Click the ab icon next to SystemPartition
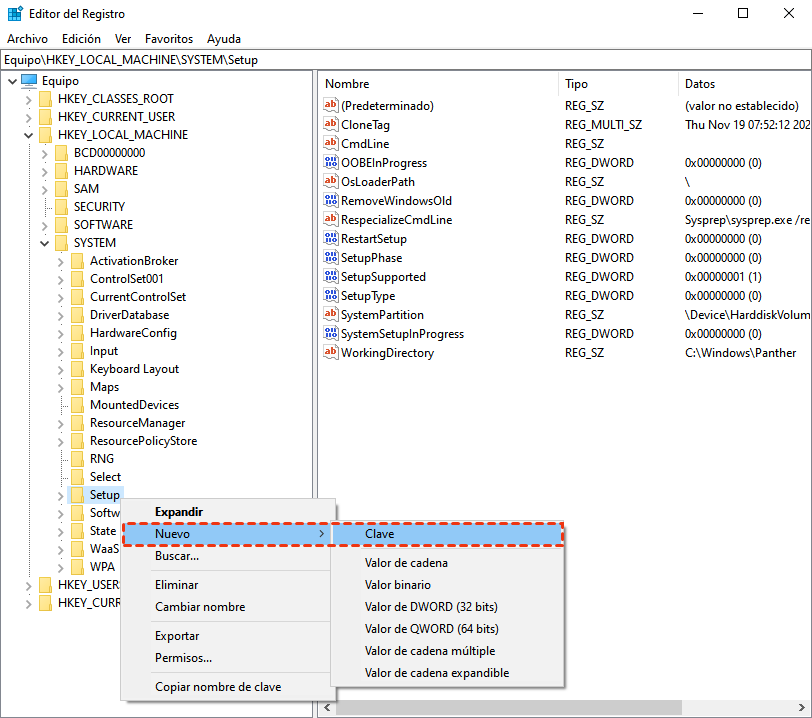Viewport: 812px width, 718px height. point(329,314)
